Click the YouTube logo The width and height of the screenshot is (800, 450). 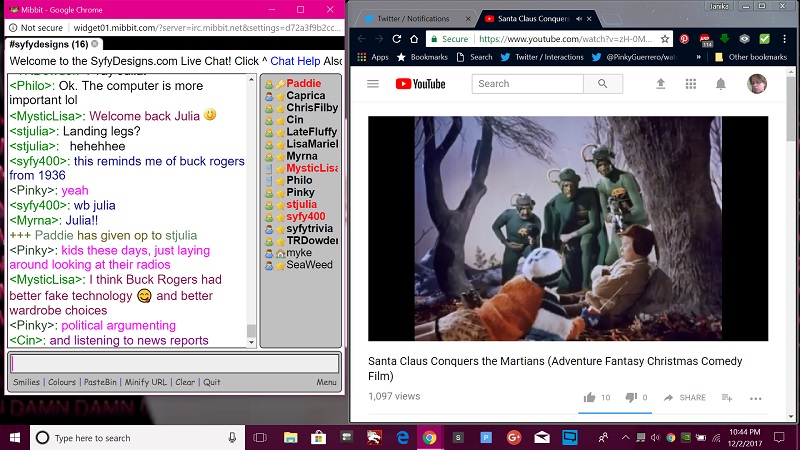click(420, 84)
